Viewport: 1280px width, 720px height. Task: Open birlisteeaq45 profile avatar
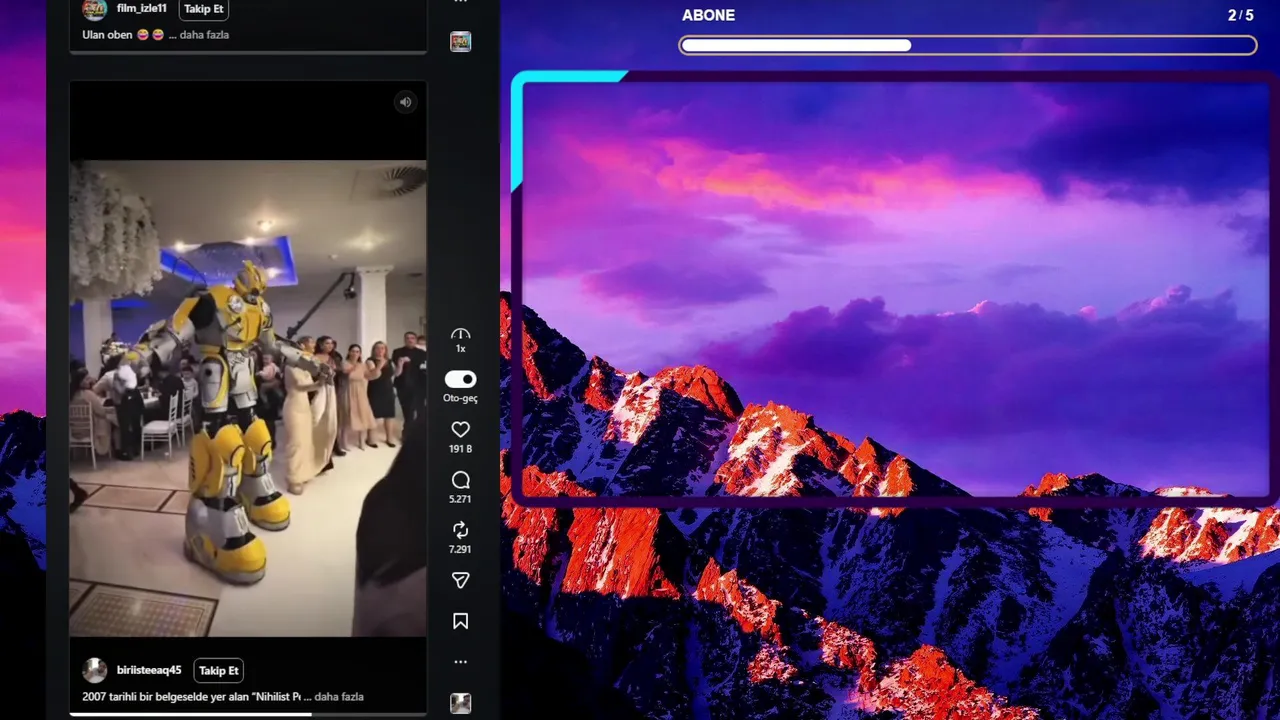coord(95,670)
